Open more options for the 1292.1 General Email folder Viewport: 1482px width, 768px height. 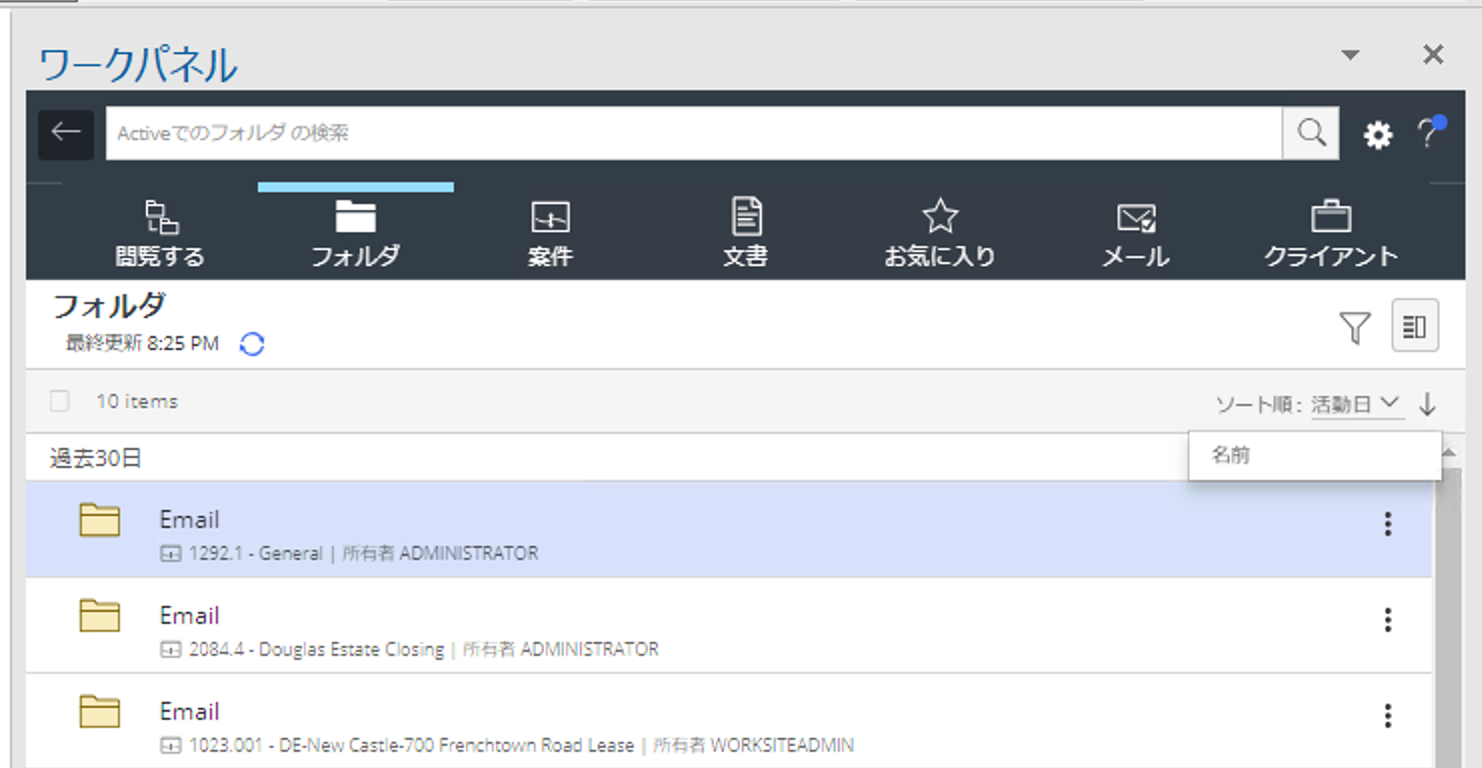(x=1387, y=524)
